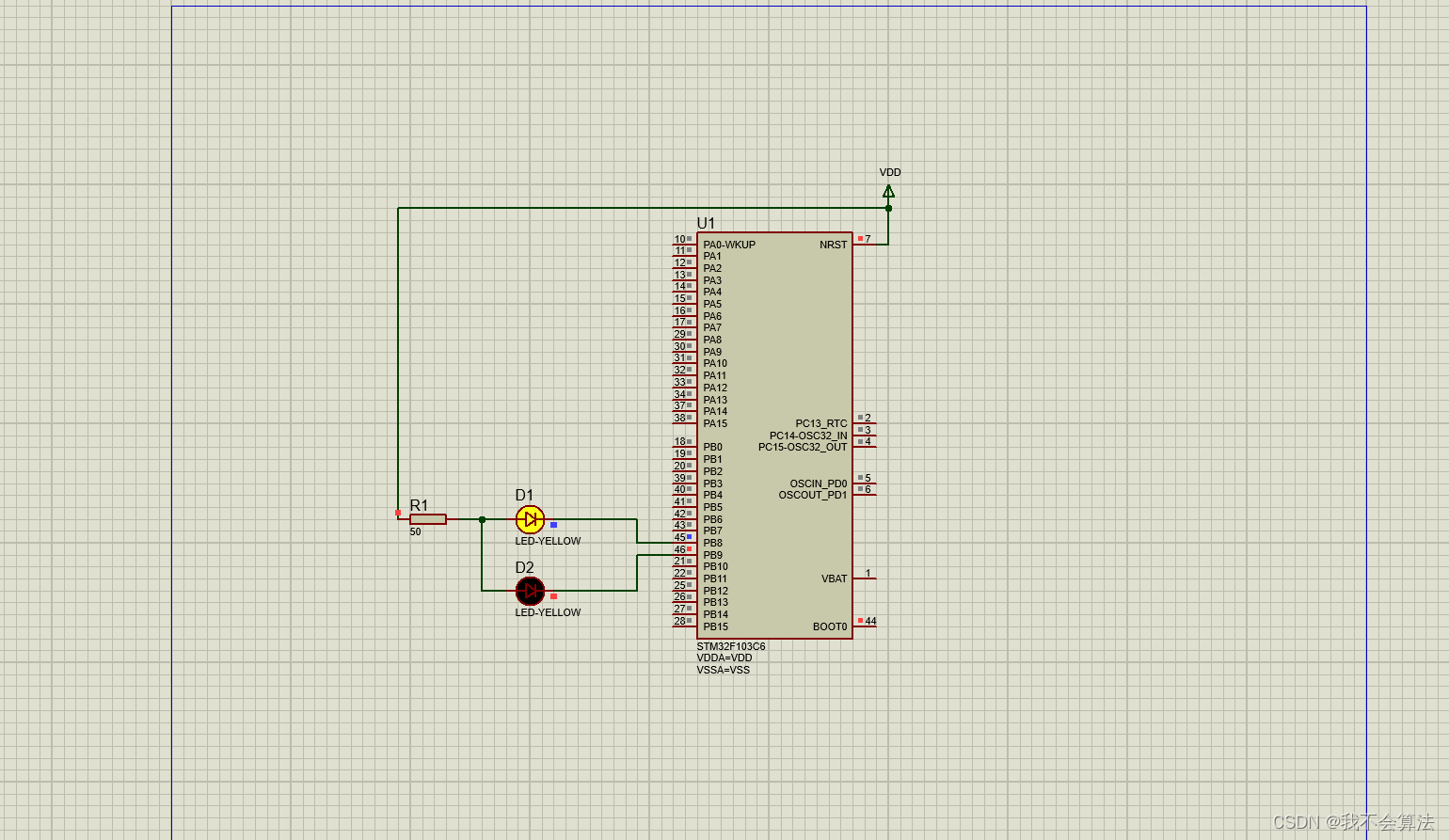This screenshot has width=1449, height=840.
Task: Click the PC15-OSC32_OUT pin label
Action: pos(803,447)
